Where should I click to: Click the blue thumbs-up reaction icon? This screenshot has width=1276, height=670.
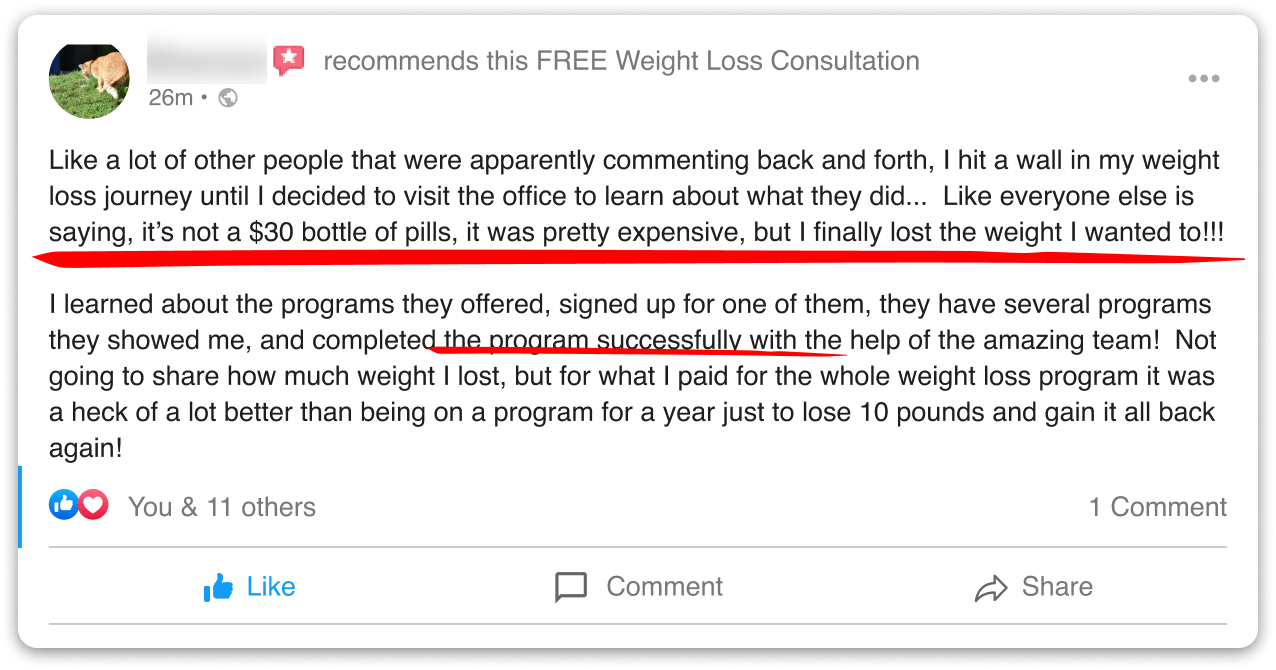pos(63,506)
